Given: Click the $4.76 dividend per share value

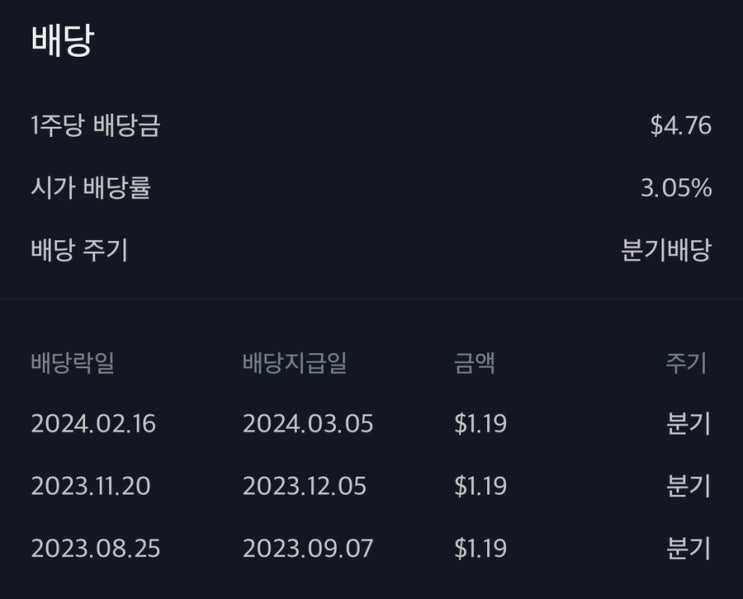Looking at the screenshot, I should click(680, 126).
